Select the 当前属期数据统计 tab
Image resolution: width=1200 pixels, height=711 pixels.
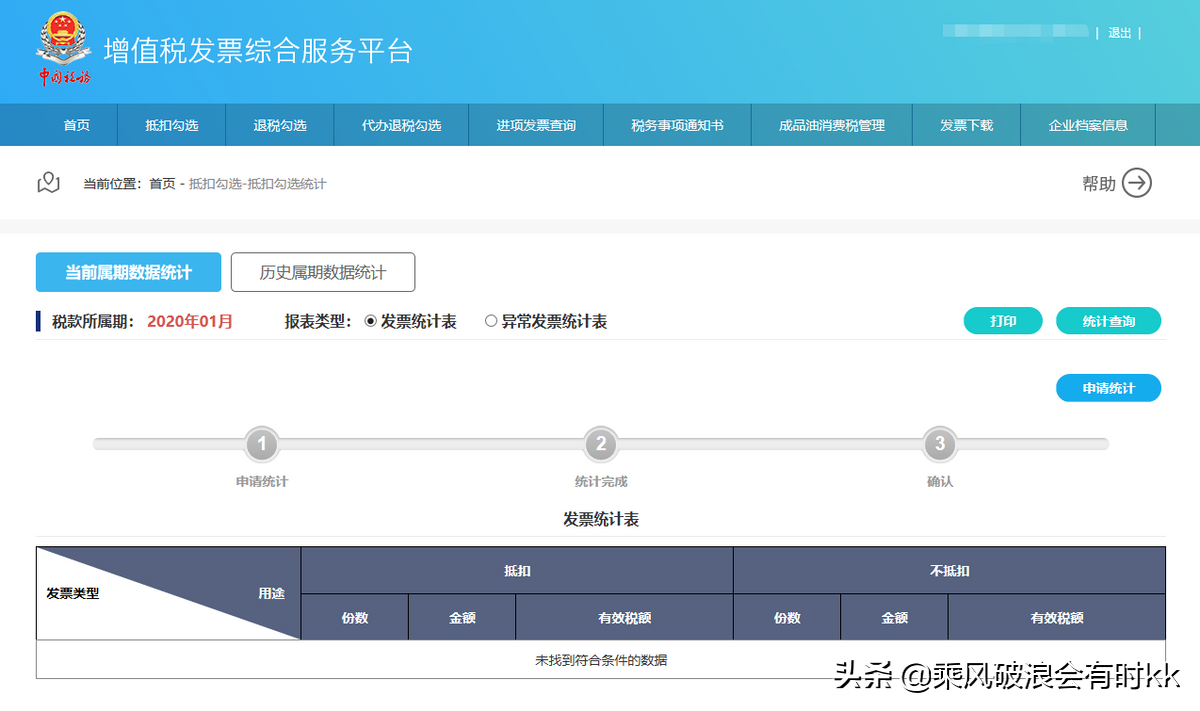[128, 271]
